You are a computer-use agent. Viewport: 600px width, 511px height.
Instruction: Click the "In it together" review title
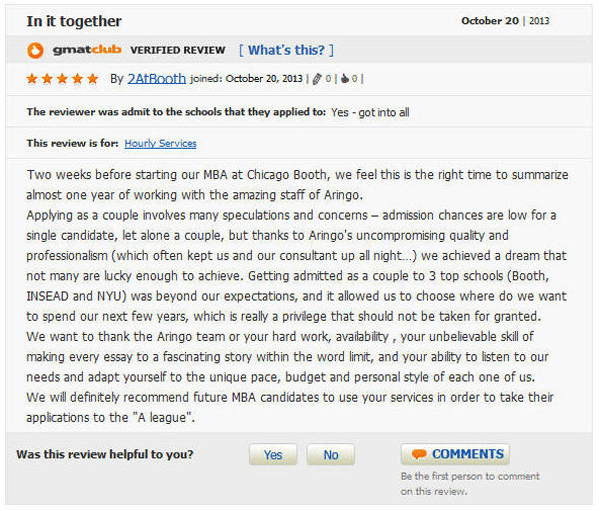[74, 21]
